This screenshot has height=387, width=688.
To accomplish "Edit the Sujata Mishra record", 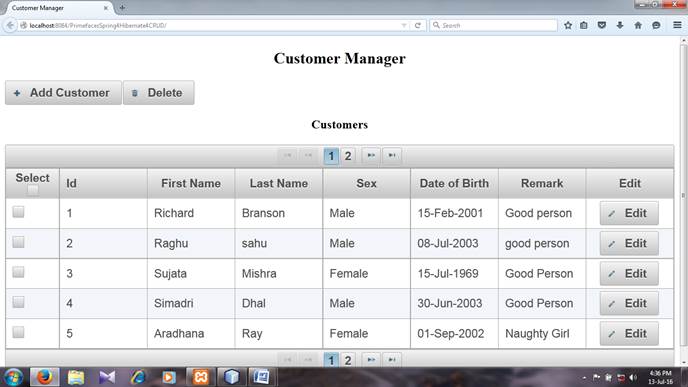I will click(x=629, y=274).
